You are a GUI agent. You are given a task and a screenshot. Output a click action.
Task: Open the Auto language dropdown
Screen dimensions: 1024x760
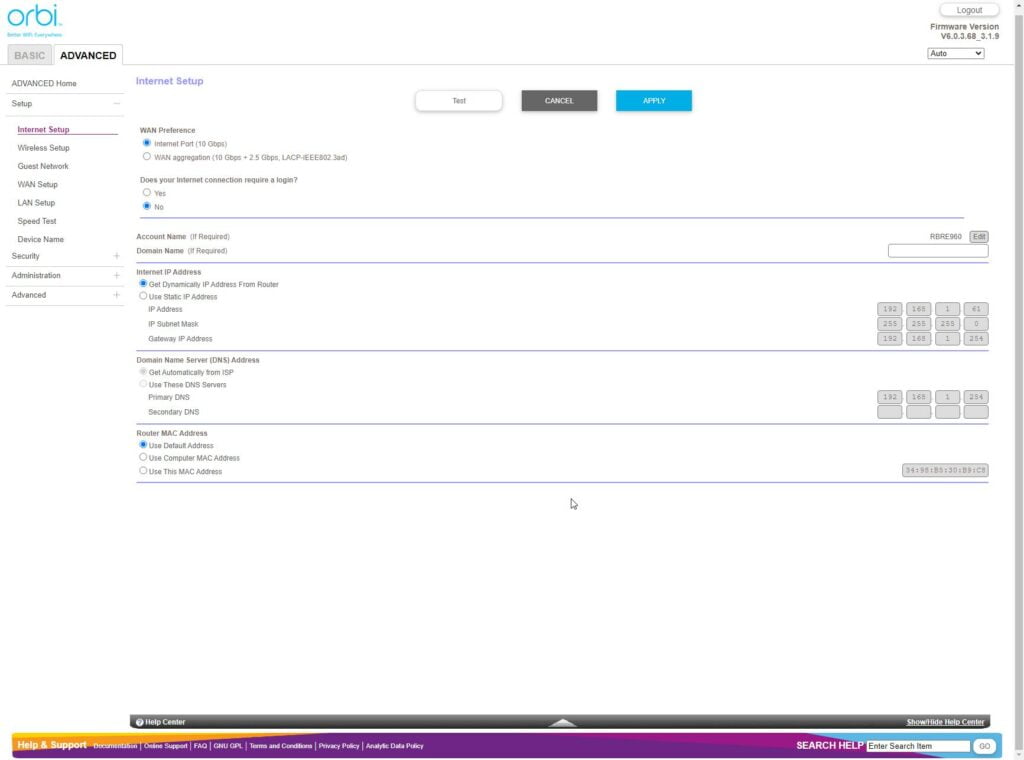pyautogui.click(x=955, y=53)
